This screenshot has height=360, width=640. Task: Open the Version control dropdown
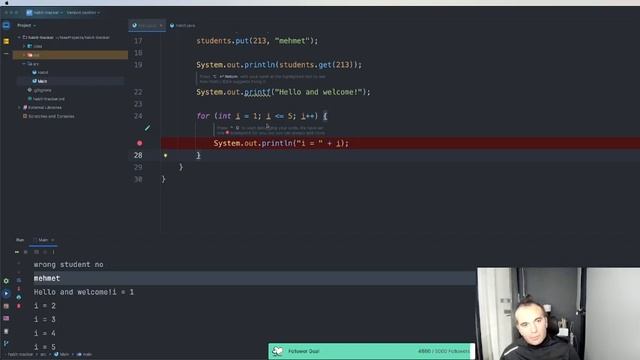point(83,13)
